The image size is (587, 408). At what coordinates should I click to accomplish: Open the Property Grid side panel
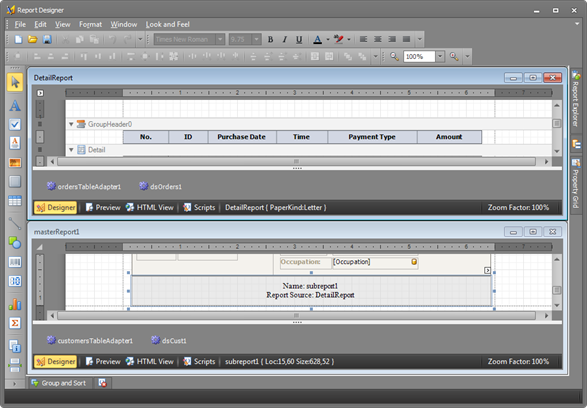pos(576,183)
